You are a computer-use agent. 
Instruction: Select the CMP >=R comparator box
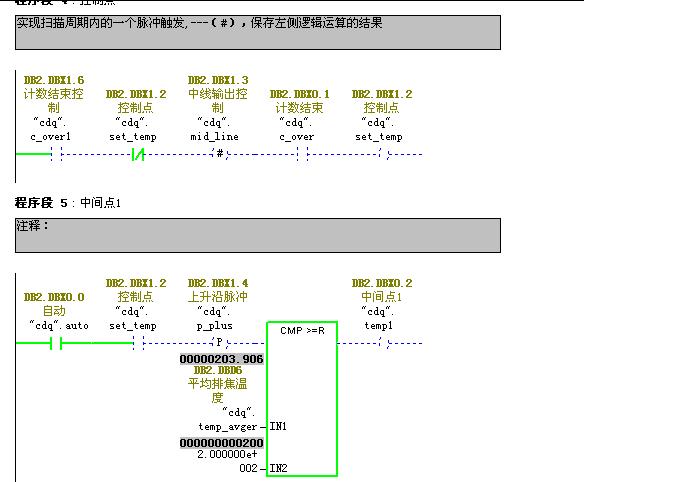(x=302, y=399)
